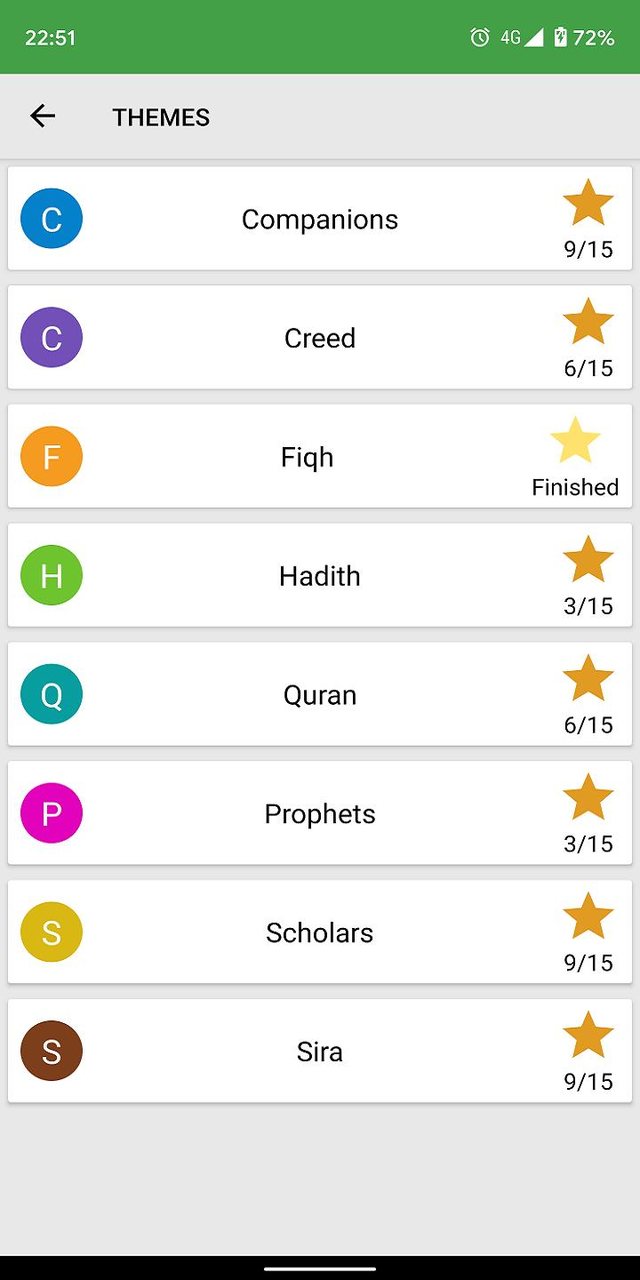The image size is (640, 1280).
Task: Tap the brown S icon for Sira
Action: pyautogui.click(x=51, y=1051)
